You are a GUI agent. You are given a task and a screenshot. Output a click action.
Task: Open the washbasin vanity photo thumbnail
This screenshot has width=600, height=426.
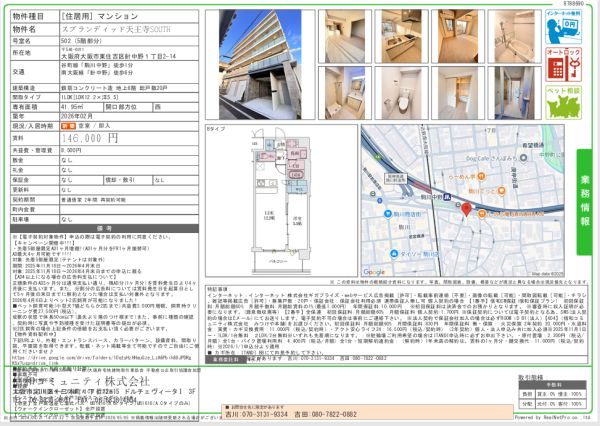345,93
